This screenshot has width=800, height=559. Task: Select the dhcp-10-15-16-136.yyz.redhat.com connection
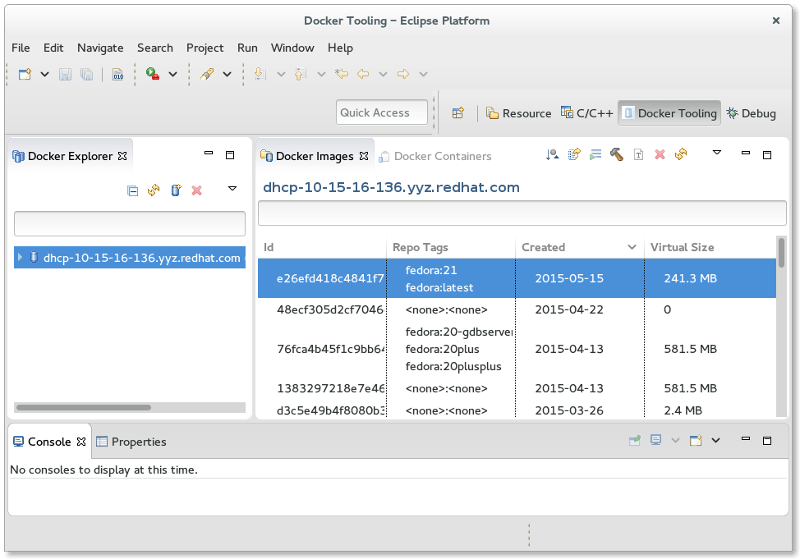click(x=130, y=258)
